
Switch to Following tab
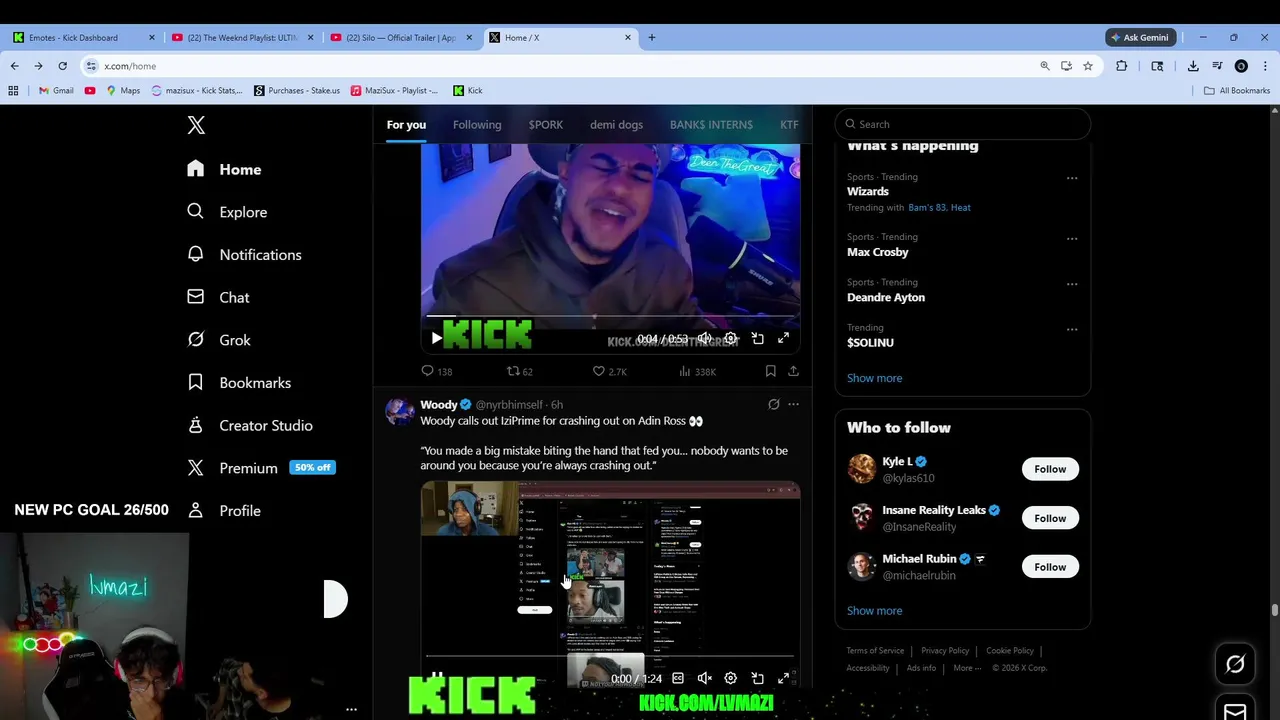coord(477,125)
